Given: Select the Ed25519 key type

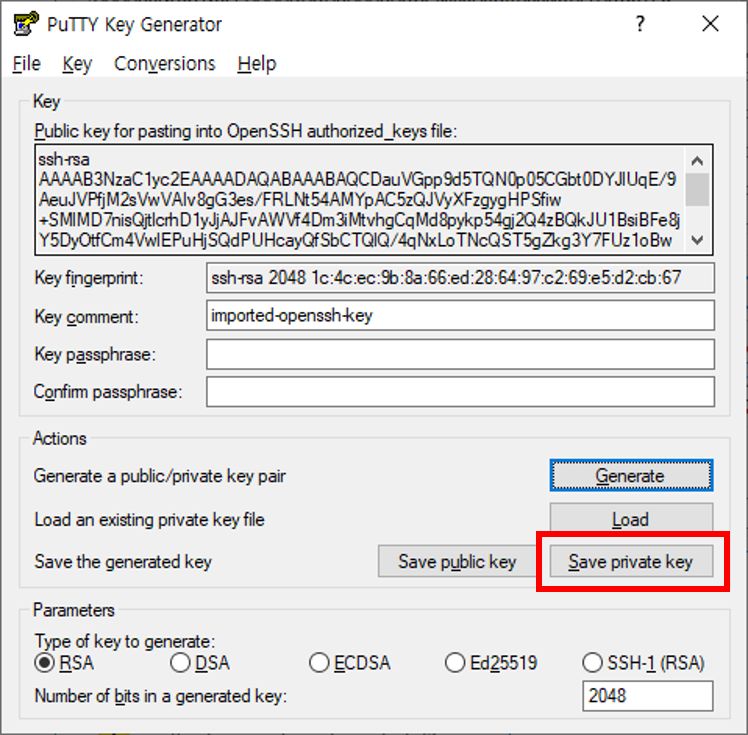Looking at the screenshot, I should [491, 663].
